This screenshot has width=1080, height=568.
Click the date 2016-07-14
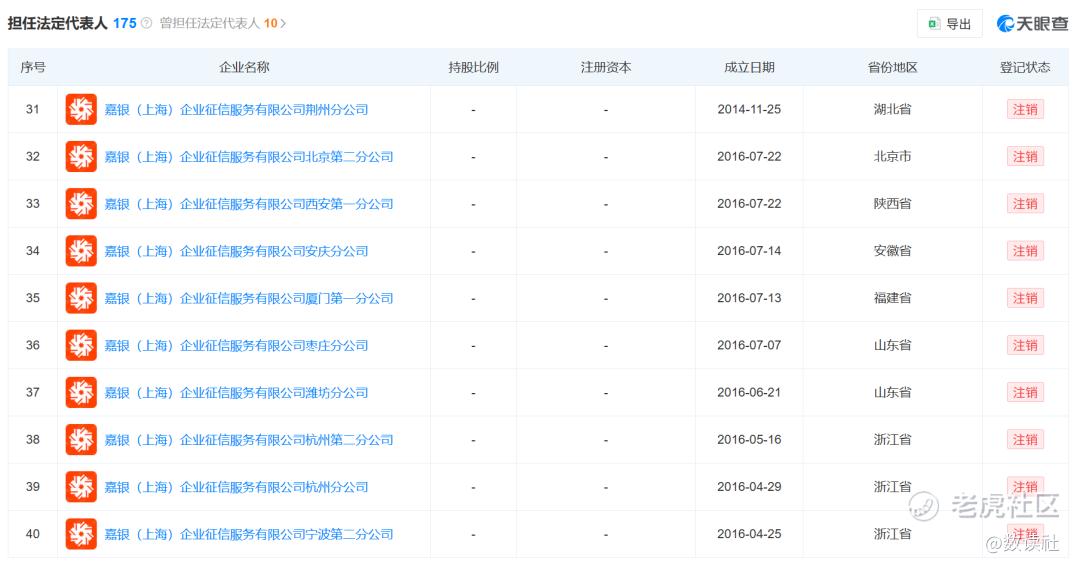[749, 251]
